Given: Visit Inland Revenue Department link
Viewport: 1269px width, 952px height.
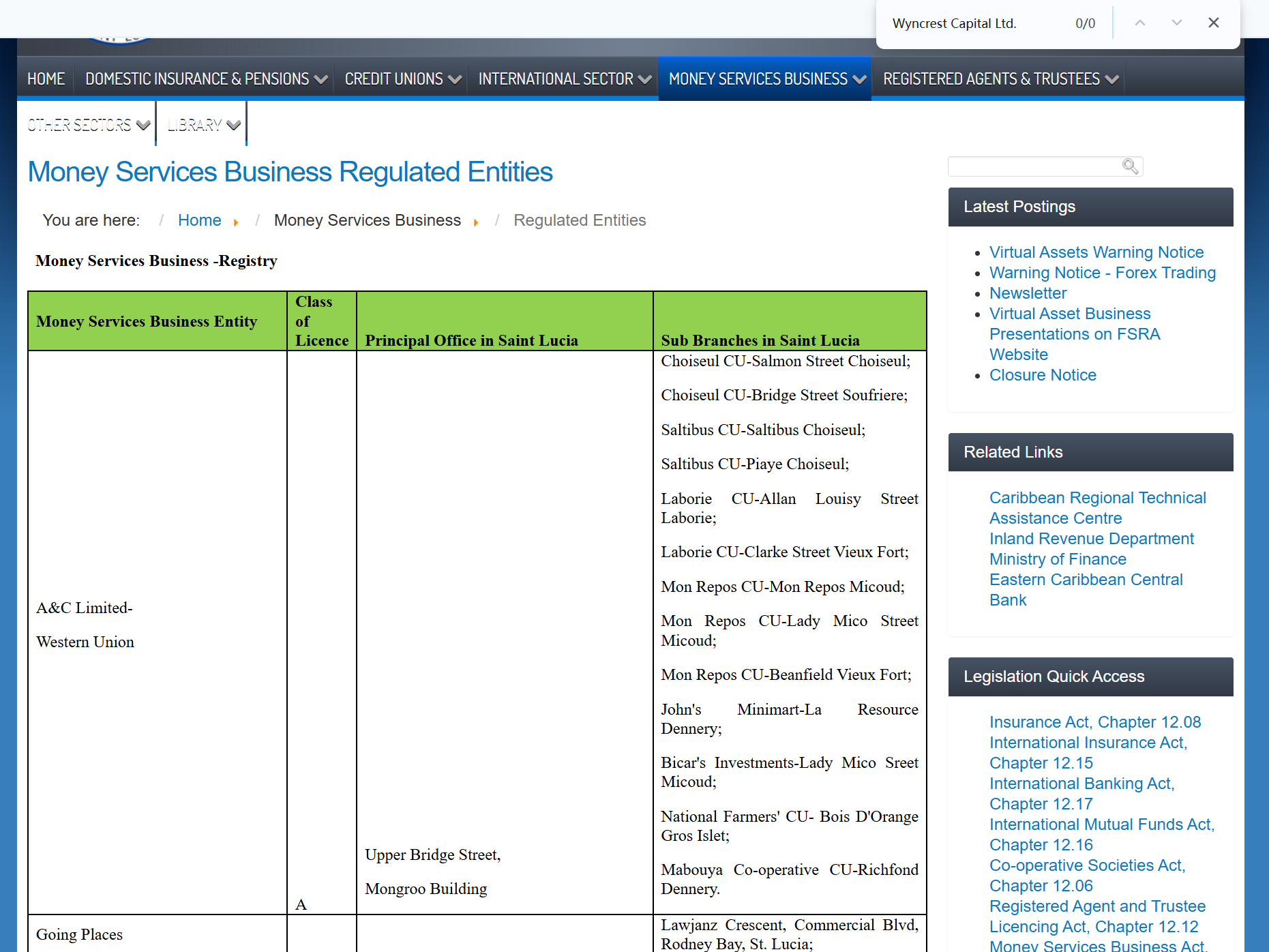Looking at the screenshot, I should [x=1092, y=539].
